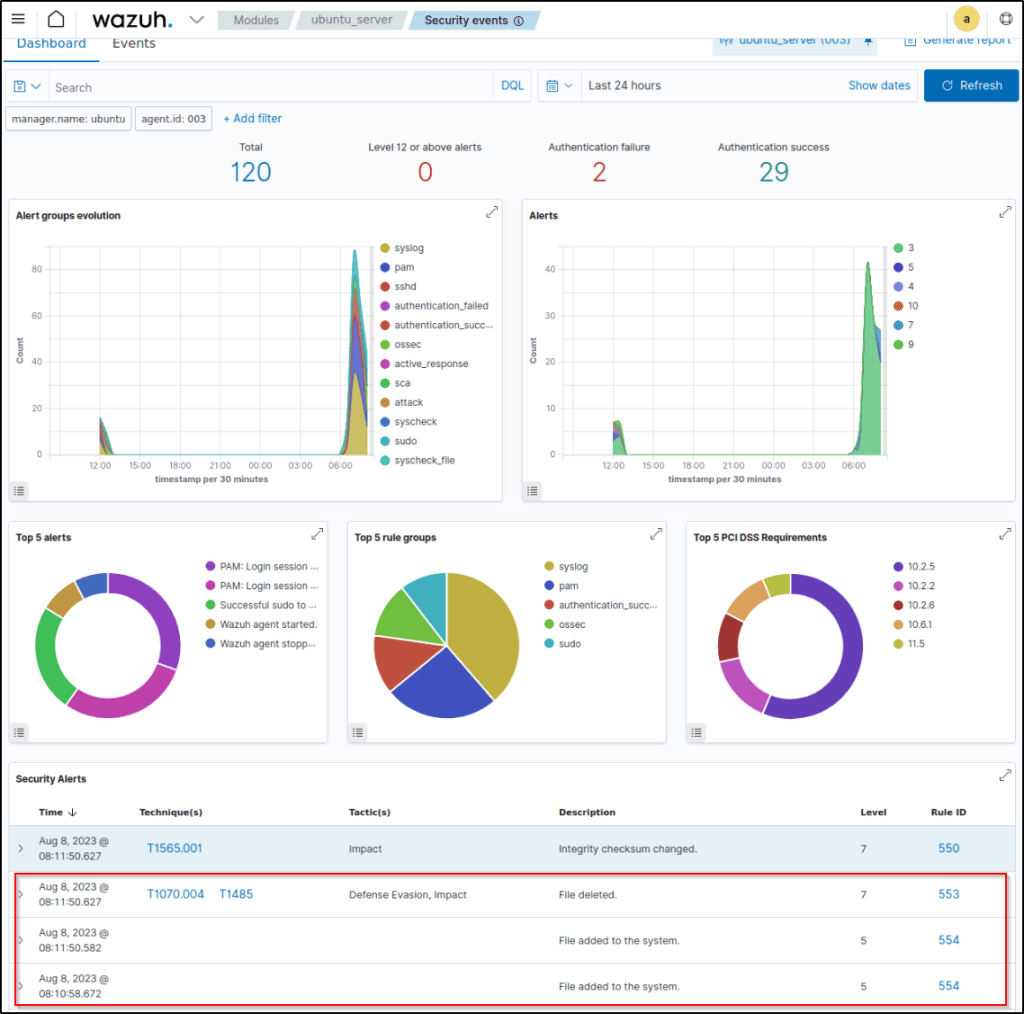Toggle level 10 series in Alerts legend
The height and width of the screenshot is (1014, 1024).
click(912, 306)
